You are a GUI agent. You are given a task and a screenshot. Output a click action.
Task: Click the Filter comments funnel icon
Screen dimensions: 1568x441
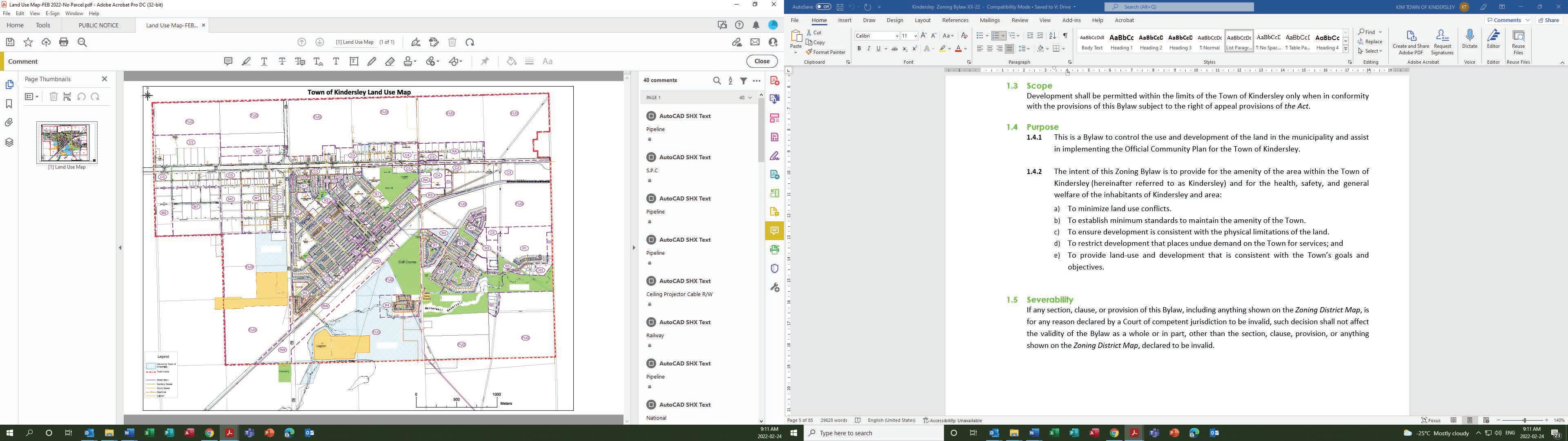pyautogui.click(x=743, y=80)
